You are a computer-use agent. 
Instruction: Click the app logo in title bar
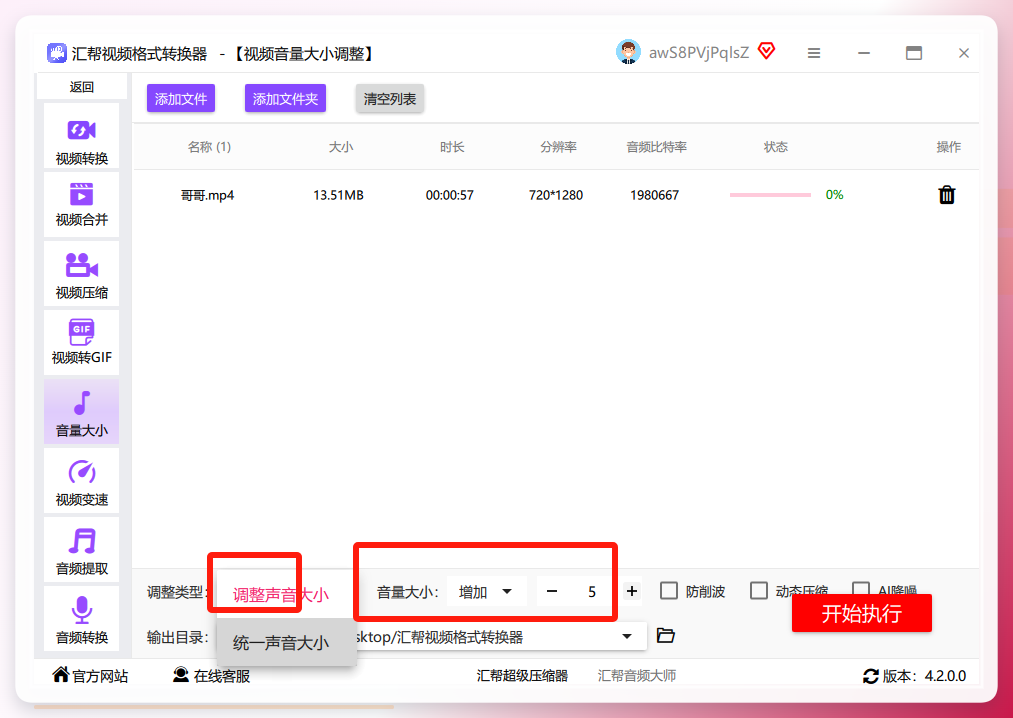57,53
